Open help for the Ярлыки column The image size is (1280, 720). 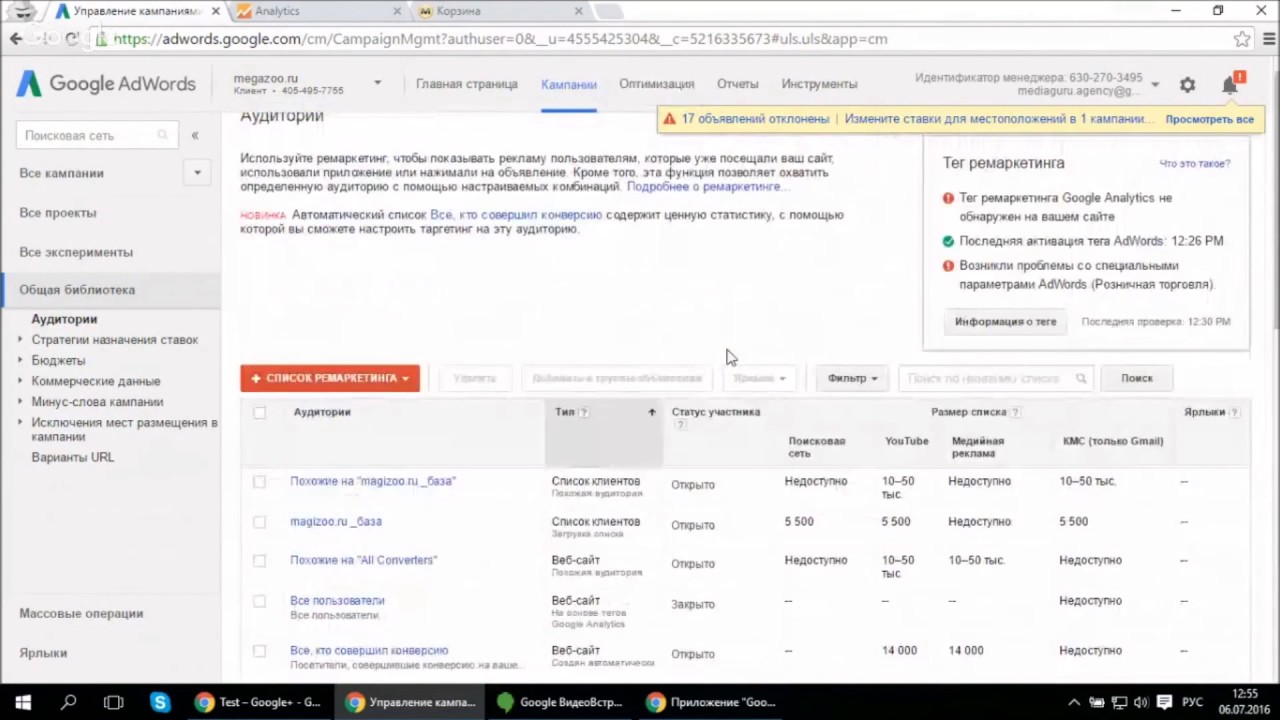tap(1234, 412)
